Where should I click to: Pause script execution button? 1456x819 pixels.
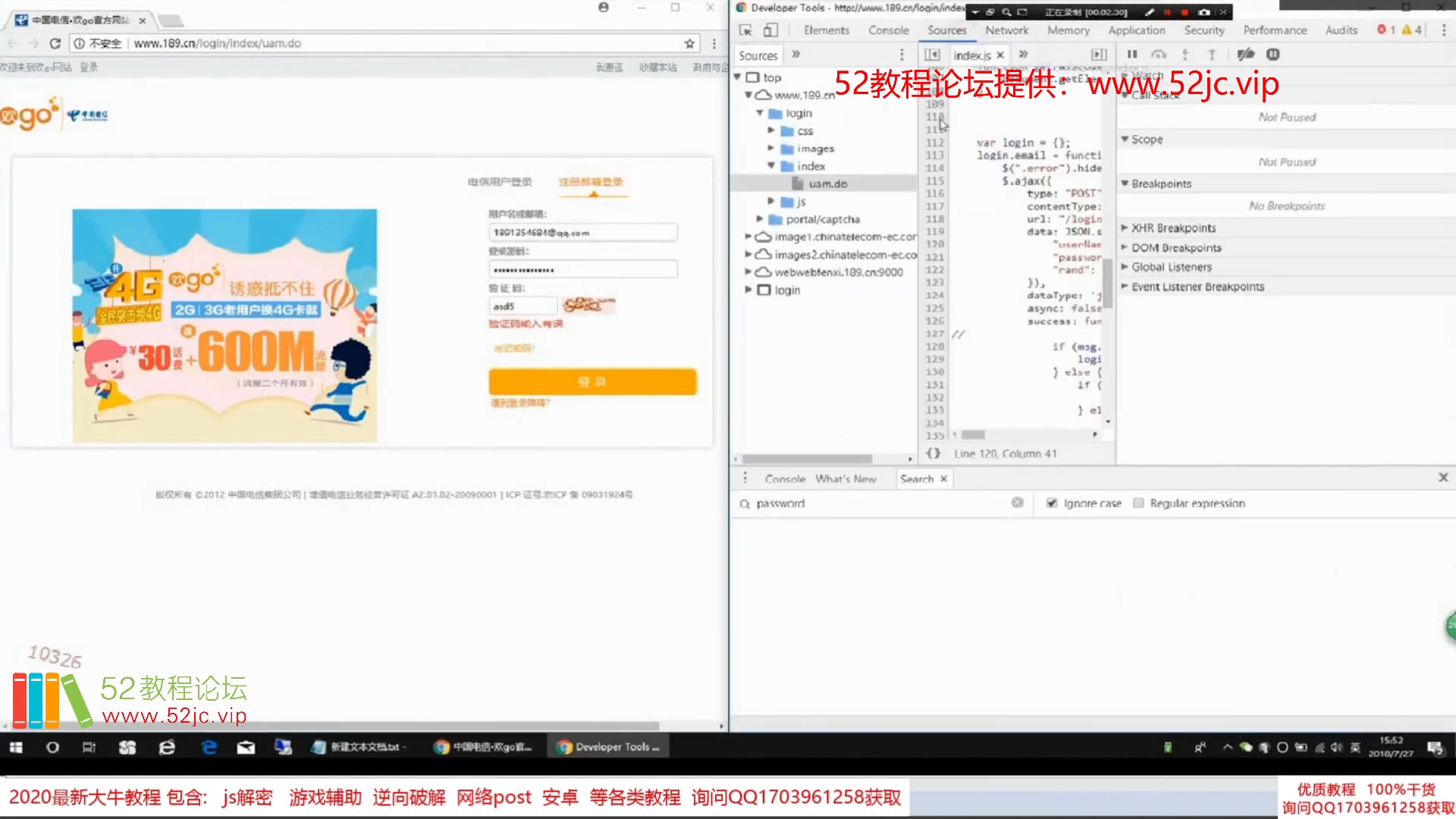(x=1132, y=55)
